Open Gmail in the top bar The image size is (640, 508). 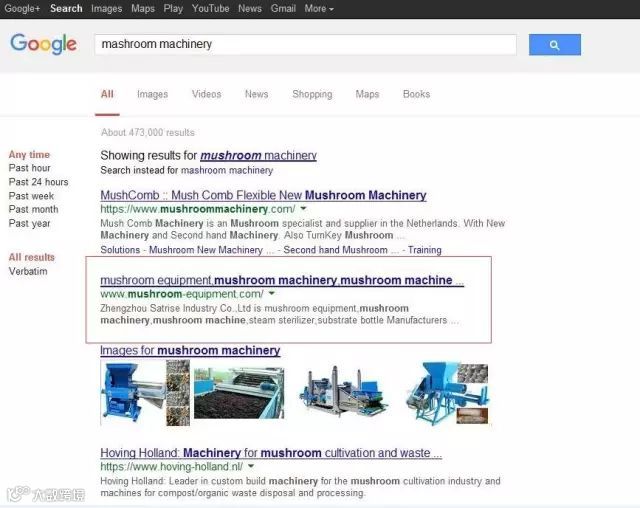click(283, 9)
